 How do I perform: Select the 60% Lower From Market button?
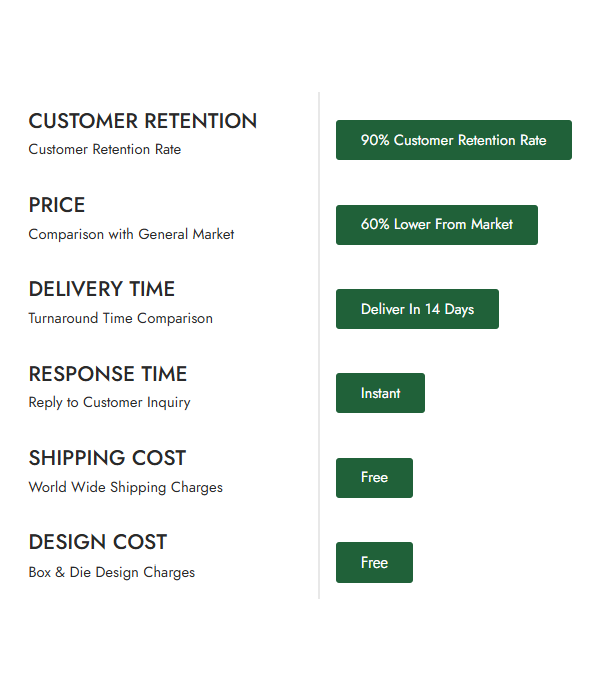coord(437,225)
